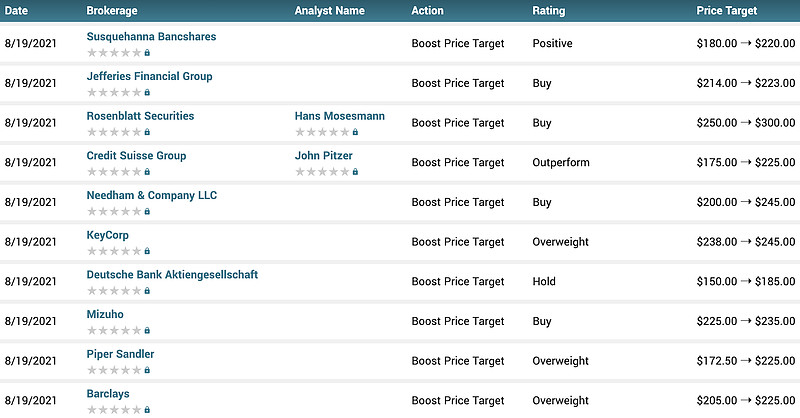Open the Needham & Company LLC link
Viewport: 800px width, 418px height.
[x=152, y=195]
